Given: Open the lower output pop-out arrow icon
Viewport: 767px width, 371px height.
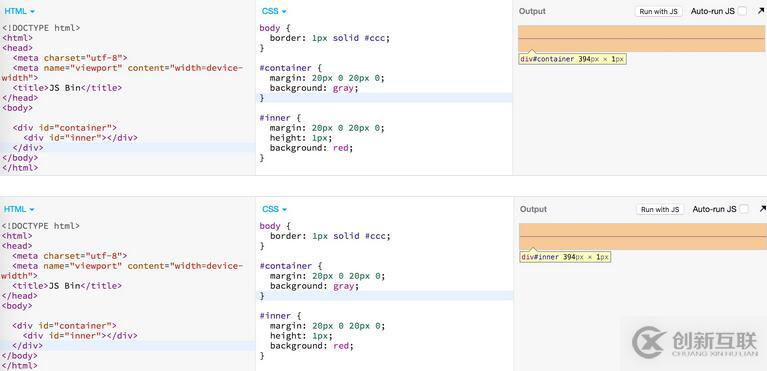Looking at the screenshot, I should [x=763, y=209].
